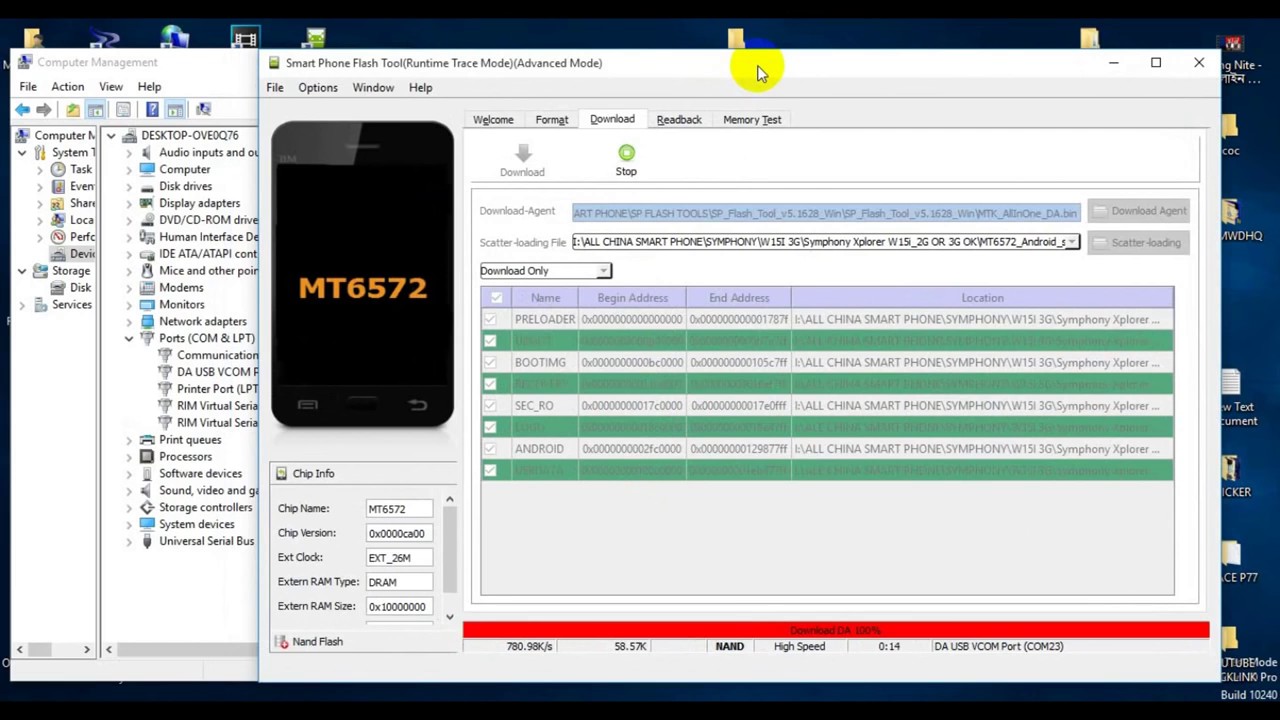Viewport: 1280px width, 720px height.
Task: Click the red download progress bar
Action: pos(836,630)
